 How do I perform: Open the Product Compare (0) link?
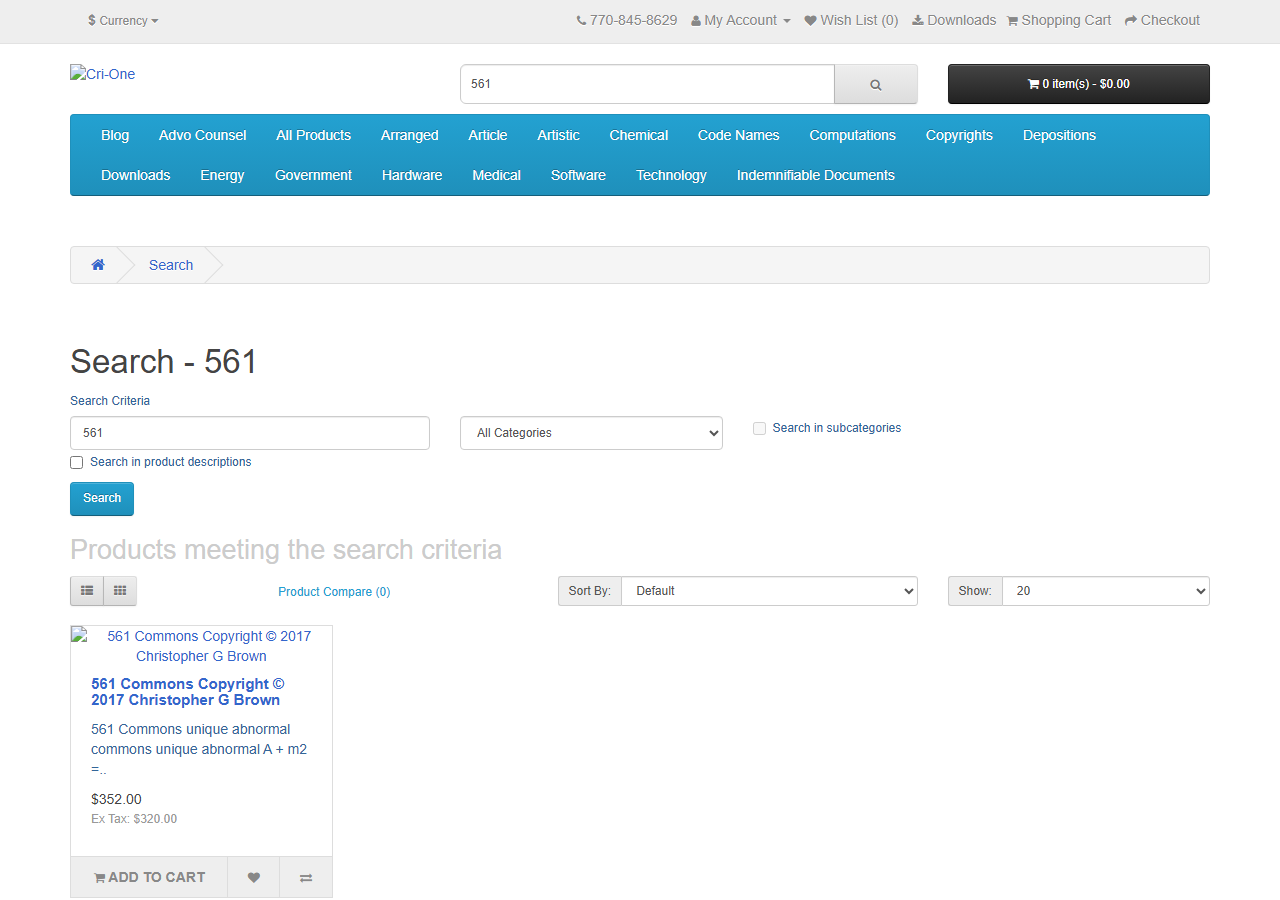(x=334, y=592)
